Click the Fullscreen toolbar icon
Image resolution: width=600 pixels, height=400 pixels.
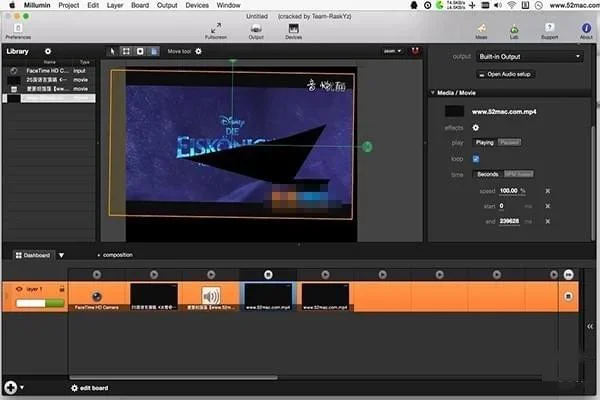(x=216, y=31)
